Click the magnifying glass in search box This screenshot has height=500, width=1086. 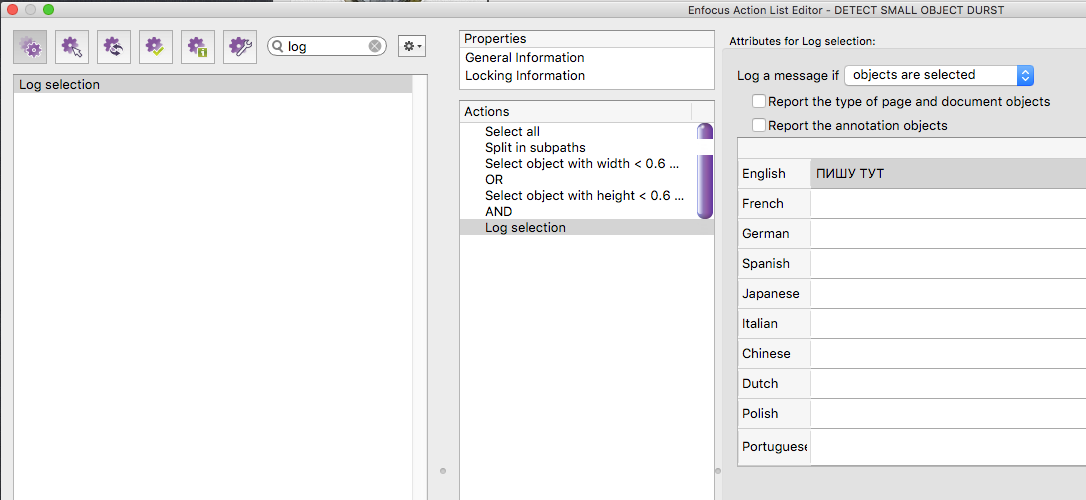pos(277,46)
